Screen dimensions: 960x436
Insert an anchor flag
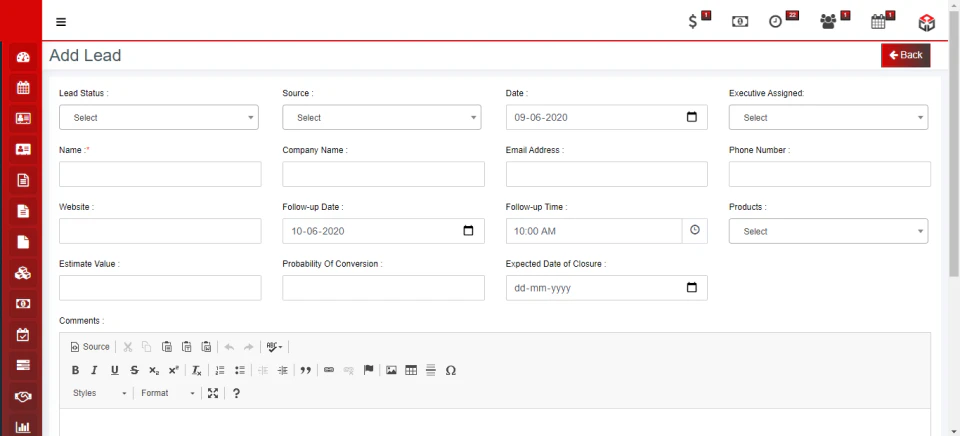(369, 370)
